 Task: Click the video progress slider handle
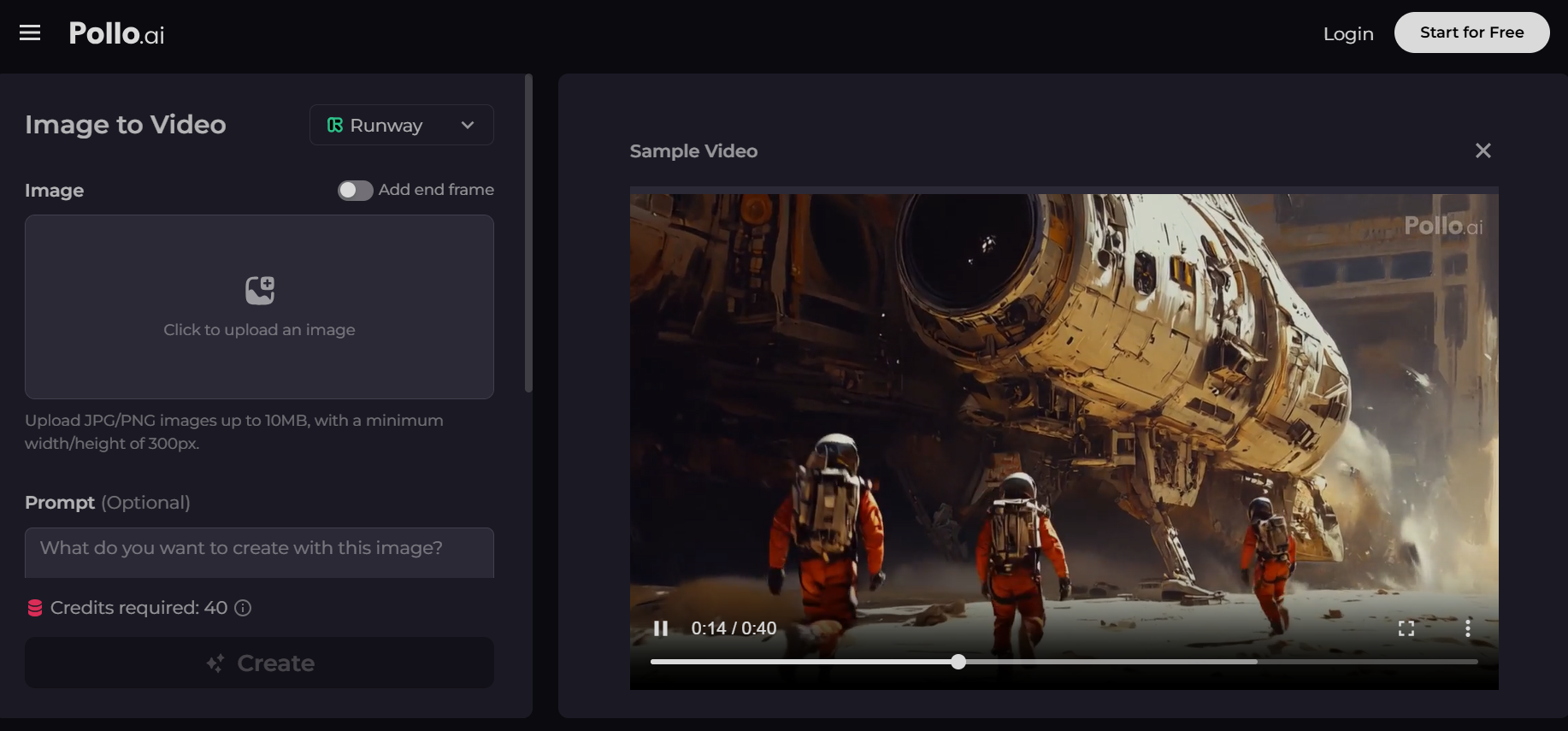pyautogui.click(x=958, y=662)
